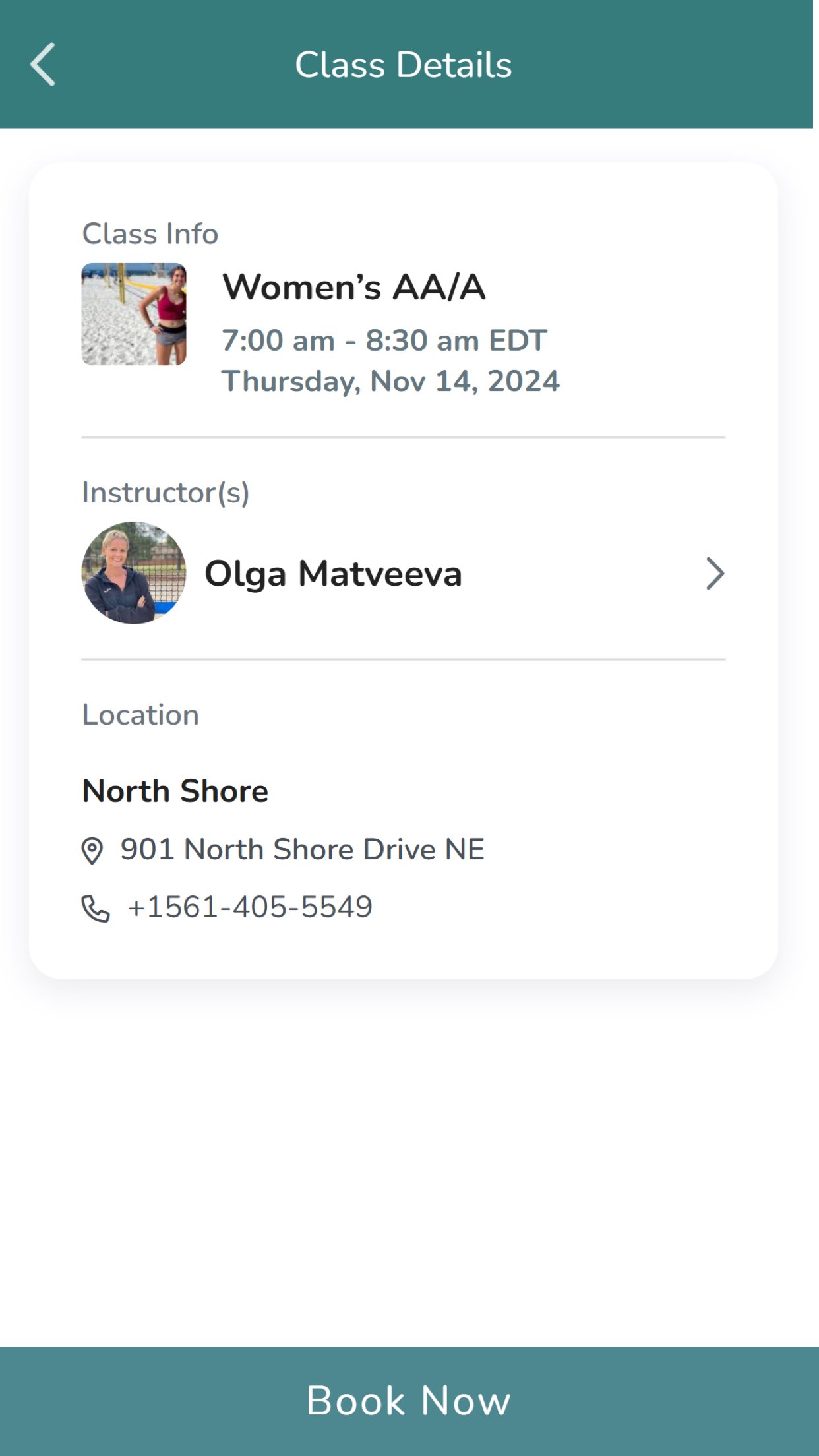Tap the date Thursday, Nov 14, 2024
Screen dimensions: 819x1456
pyautogui.click(x=390, y=381)
